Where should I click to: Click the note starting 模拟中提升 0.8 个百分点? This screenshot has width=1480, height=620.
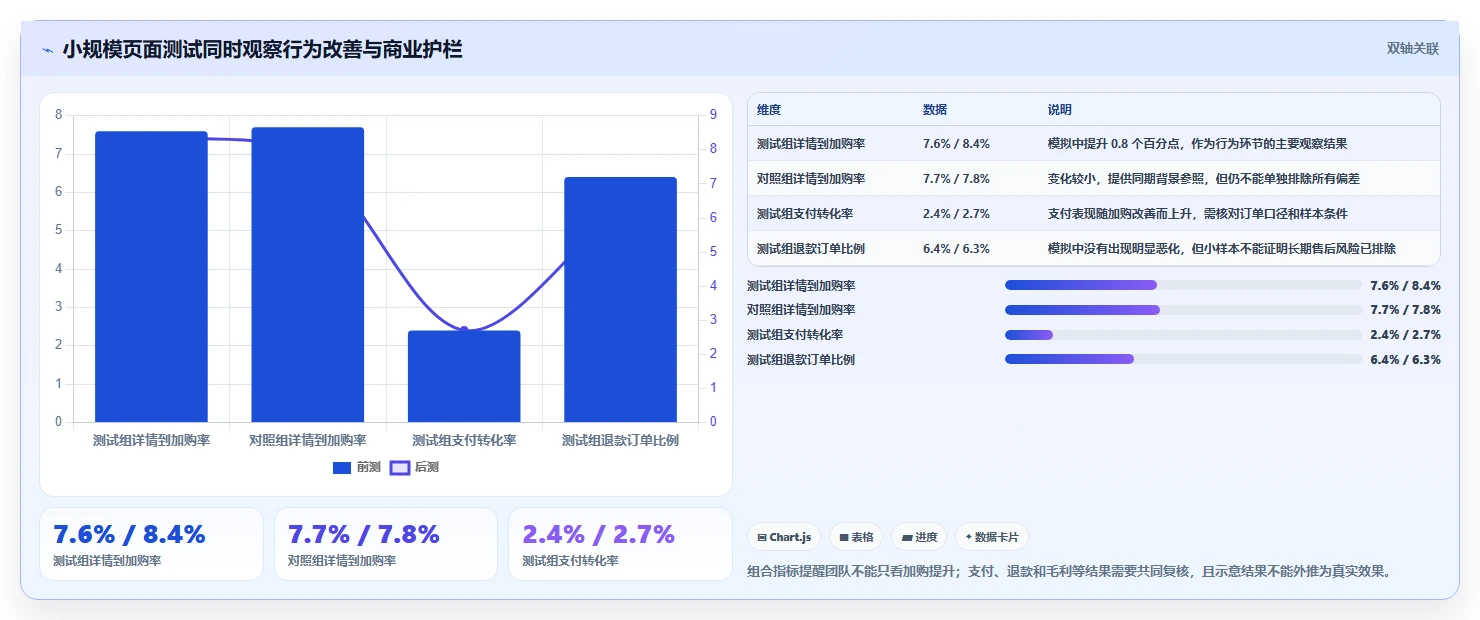tap(1197, 144)
